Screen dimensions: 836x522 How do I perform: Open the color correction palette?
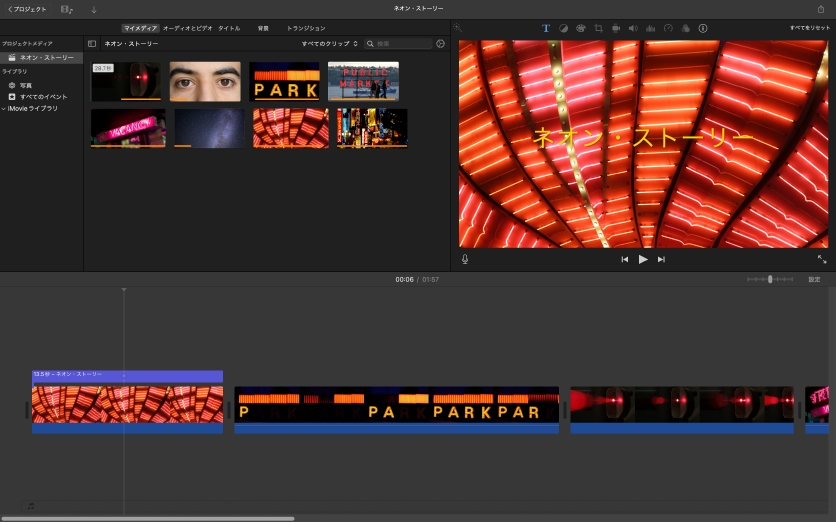click(x=580, y=28)
